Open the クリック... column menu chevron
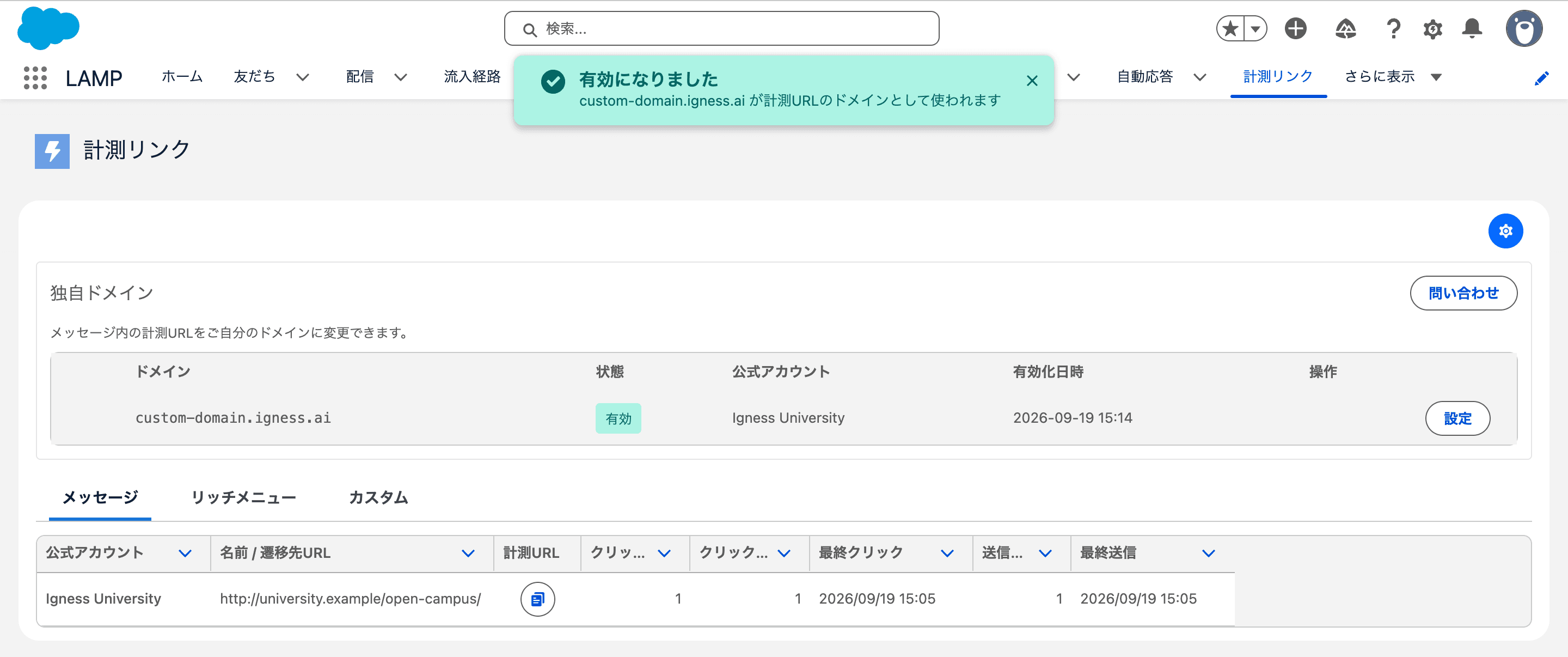 click(x=784, y=553)
